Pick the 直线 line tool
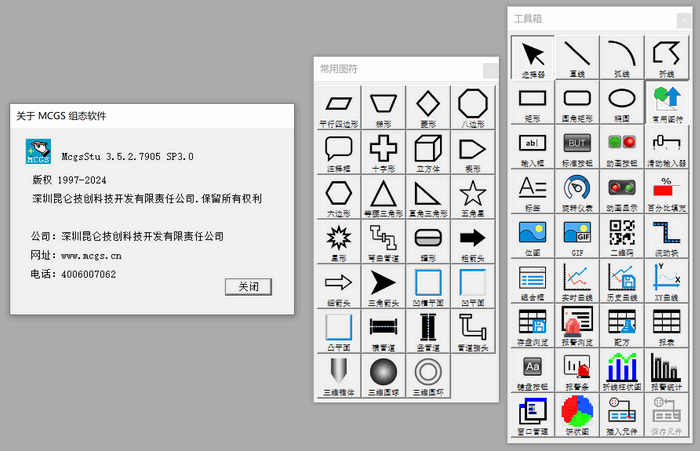The height and width of the screenshot is (451, 700). pos(577,58)
